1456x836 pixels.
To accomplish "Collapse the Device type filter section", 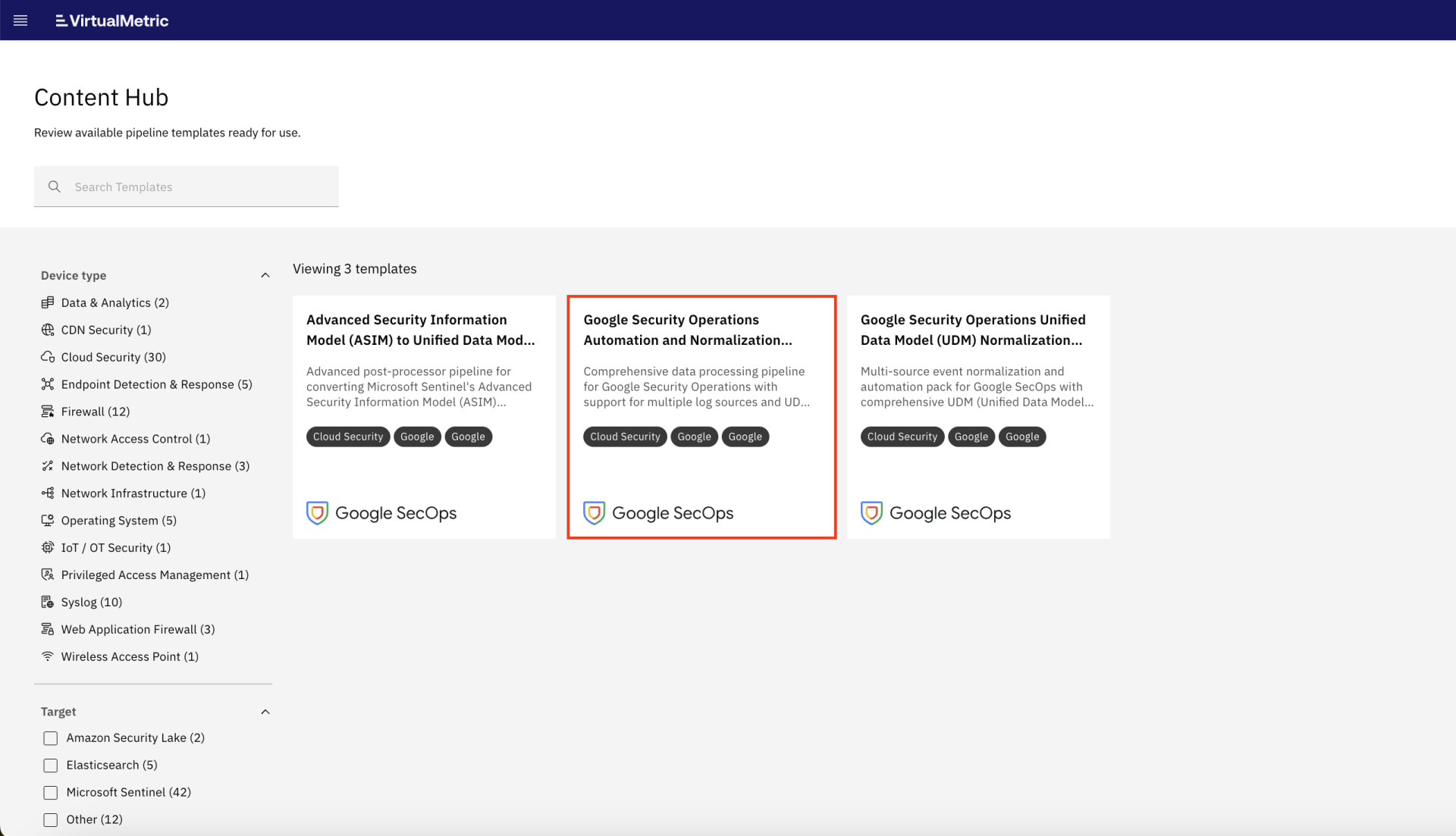I will pos(265,274).
